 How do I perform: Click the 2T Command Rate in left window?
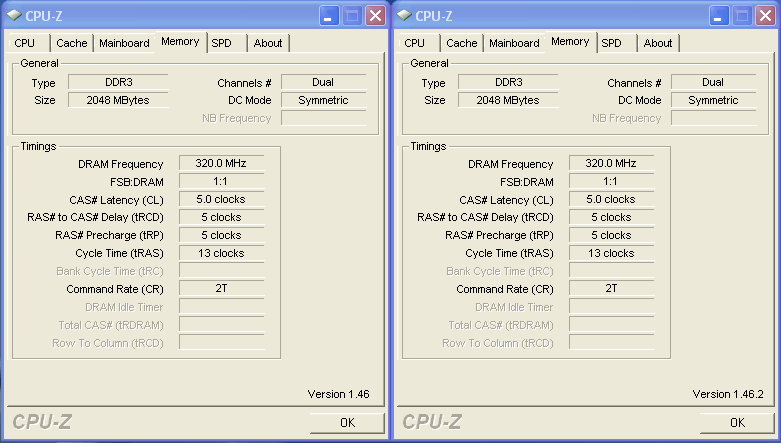click(x=221, y=289)
